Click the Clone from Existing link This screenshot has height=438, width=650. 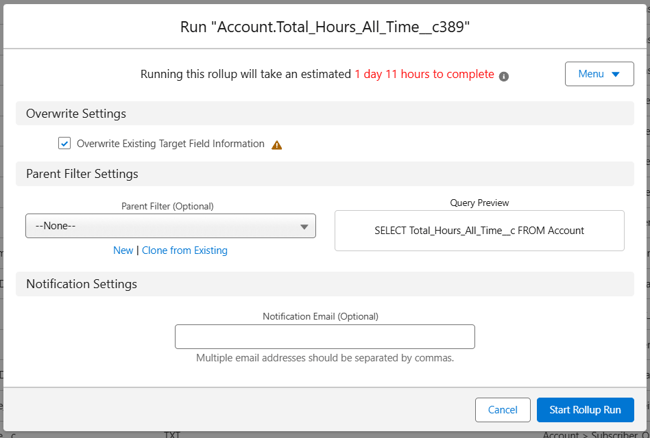point(184,250)
